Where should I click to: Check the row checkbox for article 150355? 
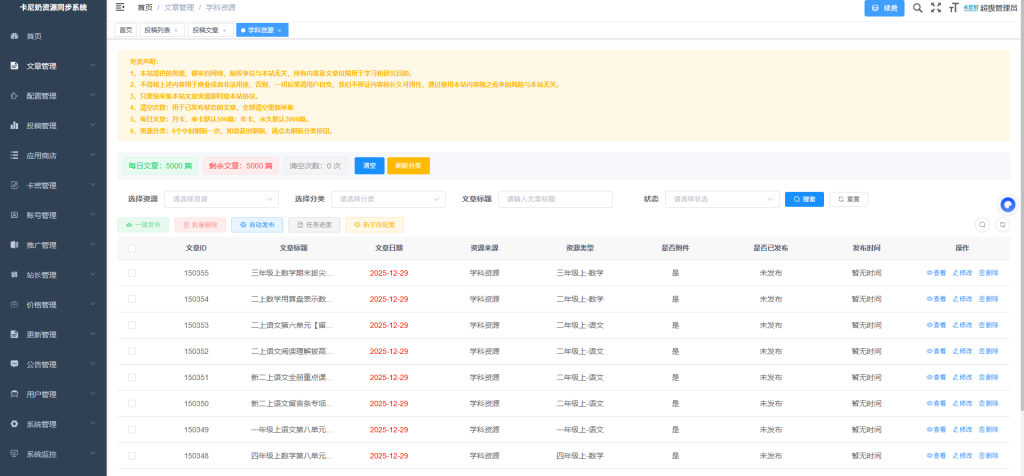132,273
